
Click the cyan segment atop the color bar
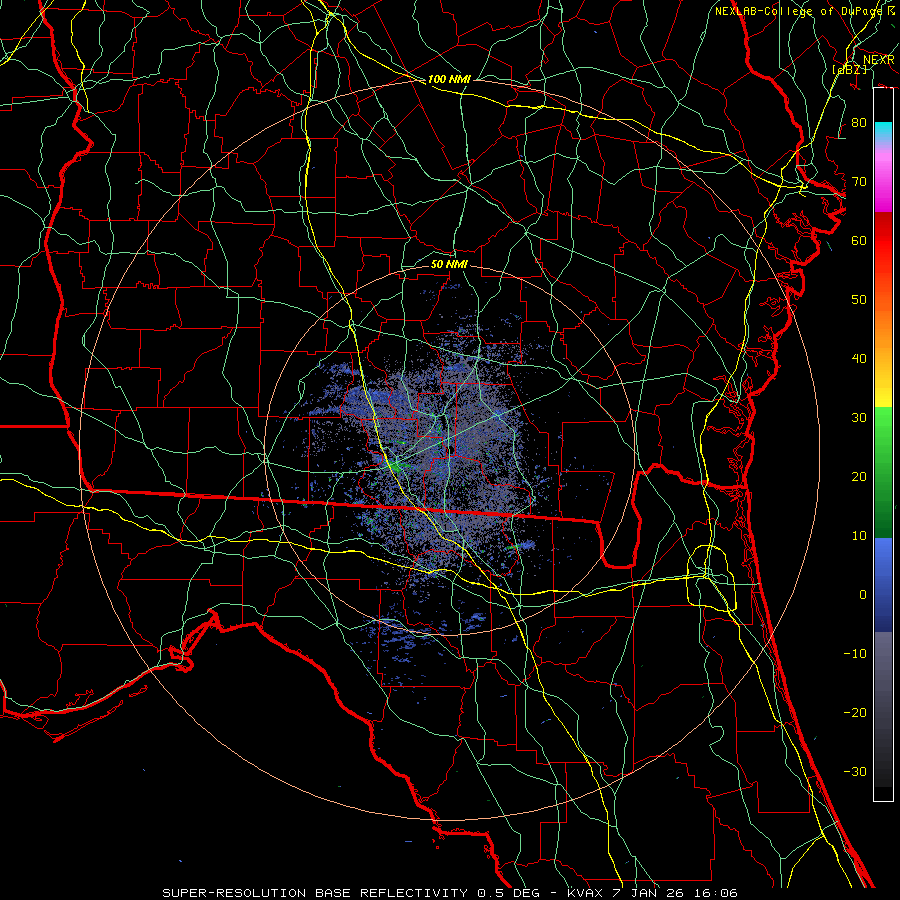point(883,132)
